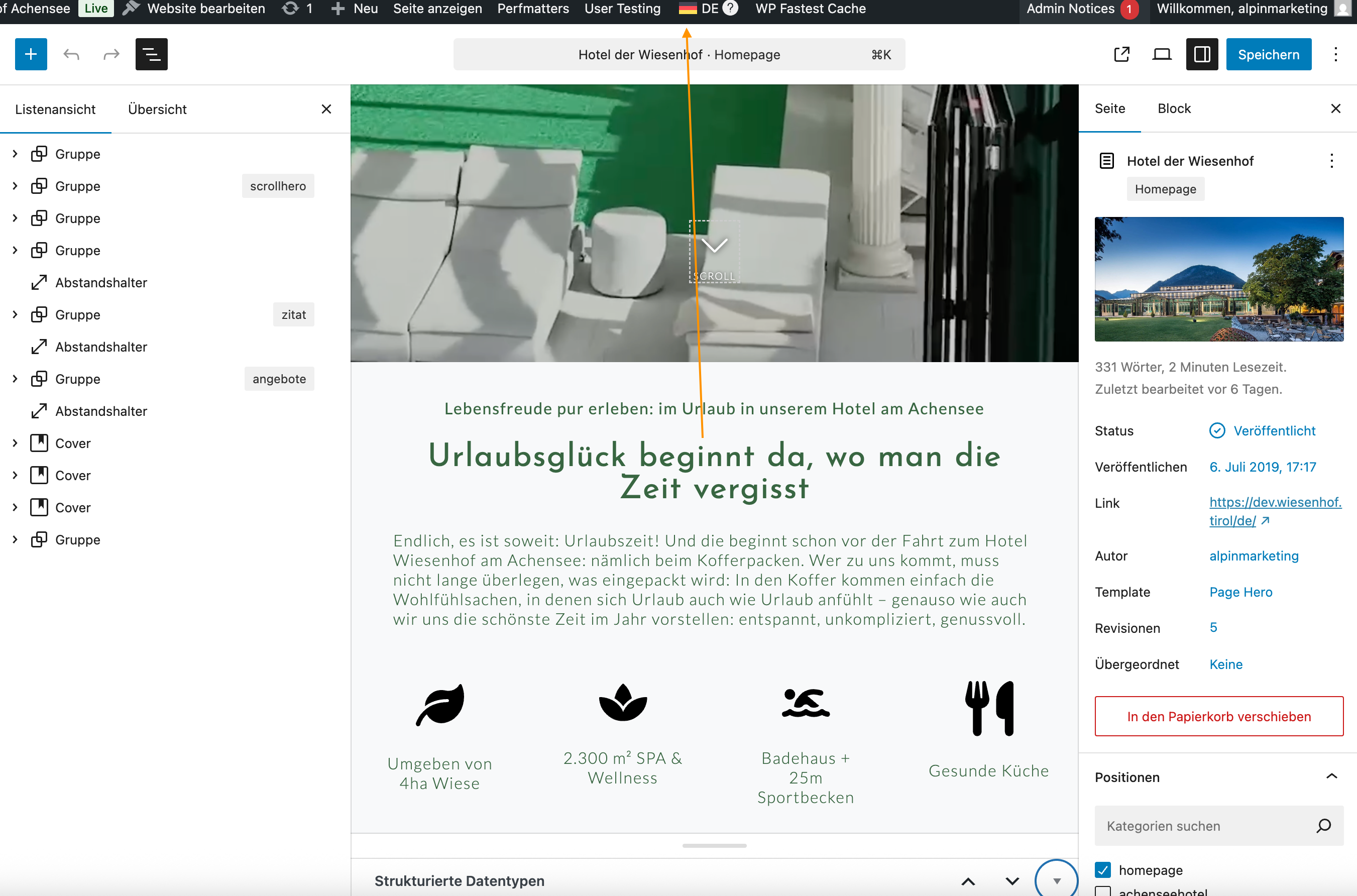1357x896 pixels.
Task: Open options three-dot menu beside Speichern
Action: 1335,54
